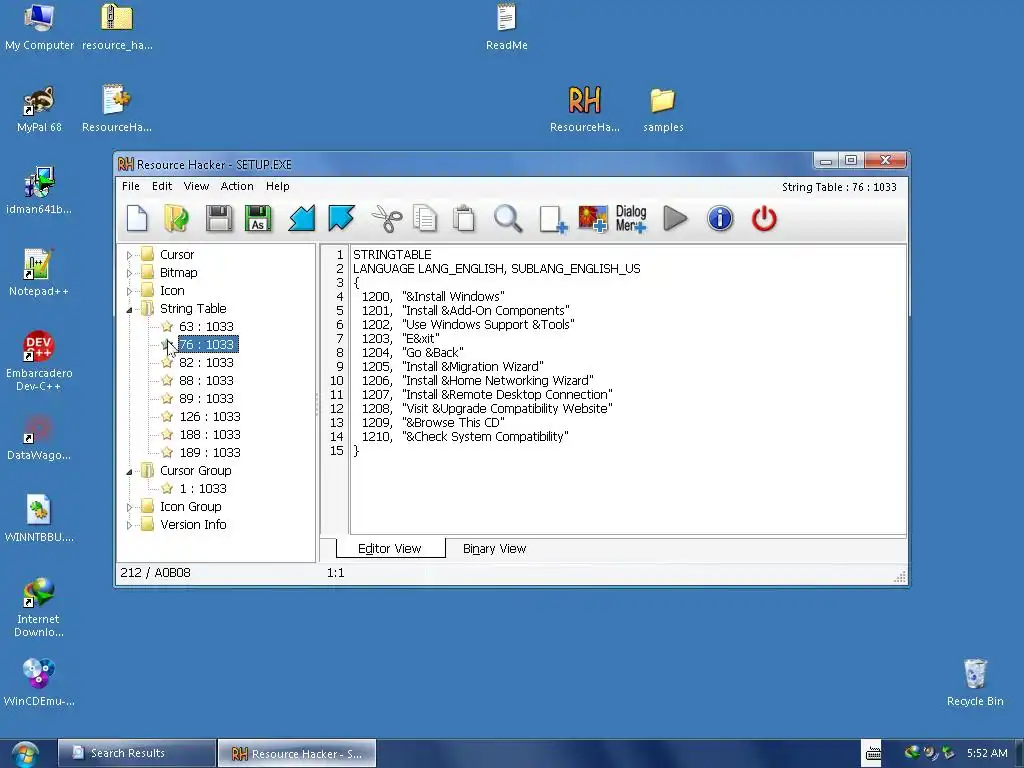Select the Recycle Bin icon
Screen dimensions: 1024x768
pyautogui.click(x=975, y=683)
